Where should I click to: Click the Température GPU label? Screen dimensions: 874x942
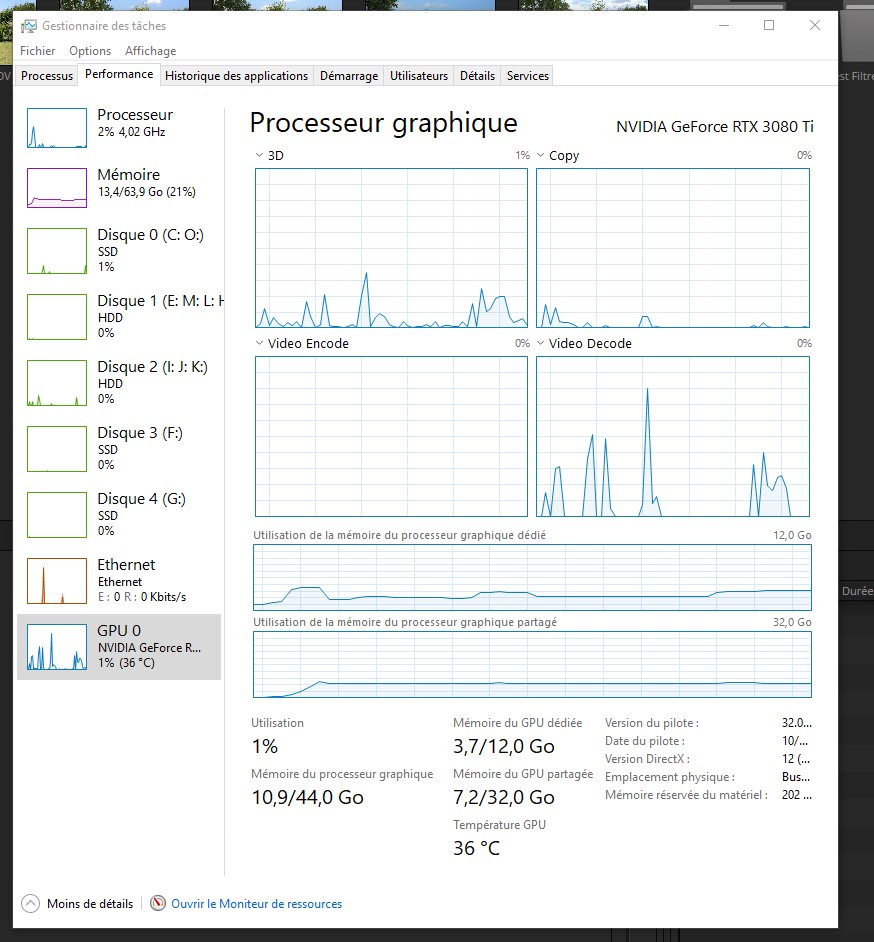point(499,825)
